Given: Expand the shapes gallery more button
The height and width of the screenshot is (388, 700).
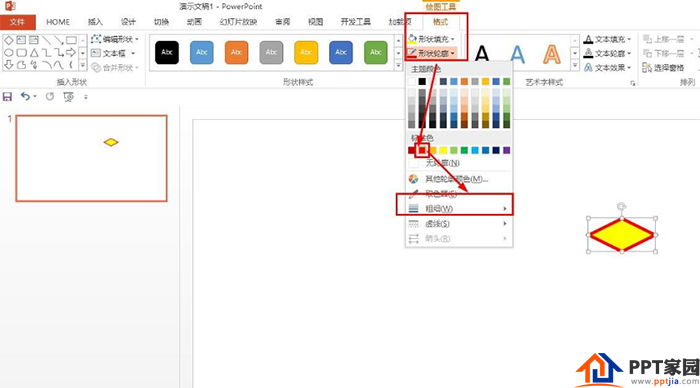Looking at the screenshot, I should 83,65.
